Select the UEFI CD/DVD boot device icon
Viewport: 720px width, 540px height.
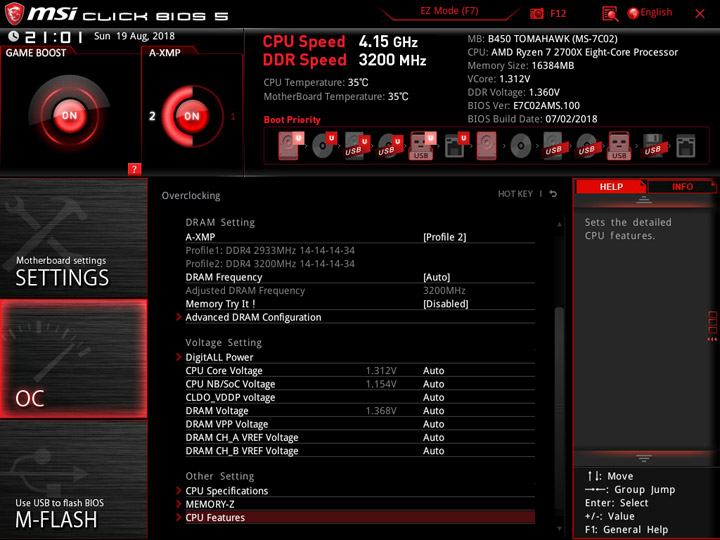[324, 146]
